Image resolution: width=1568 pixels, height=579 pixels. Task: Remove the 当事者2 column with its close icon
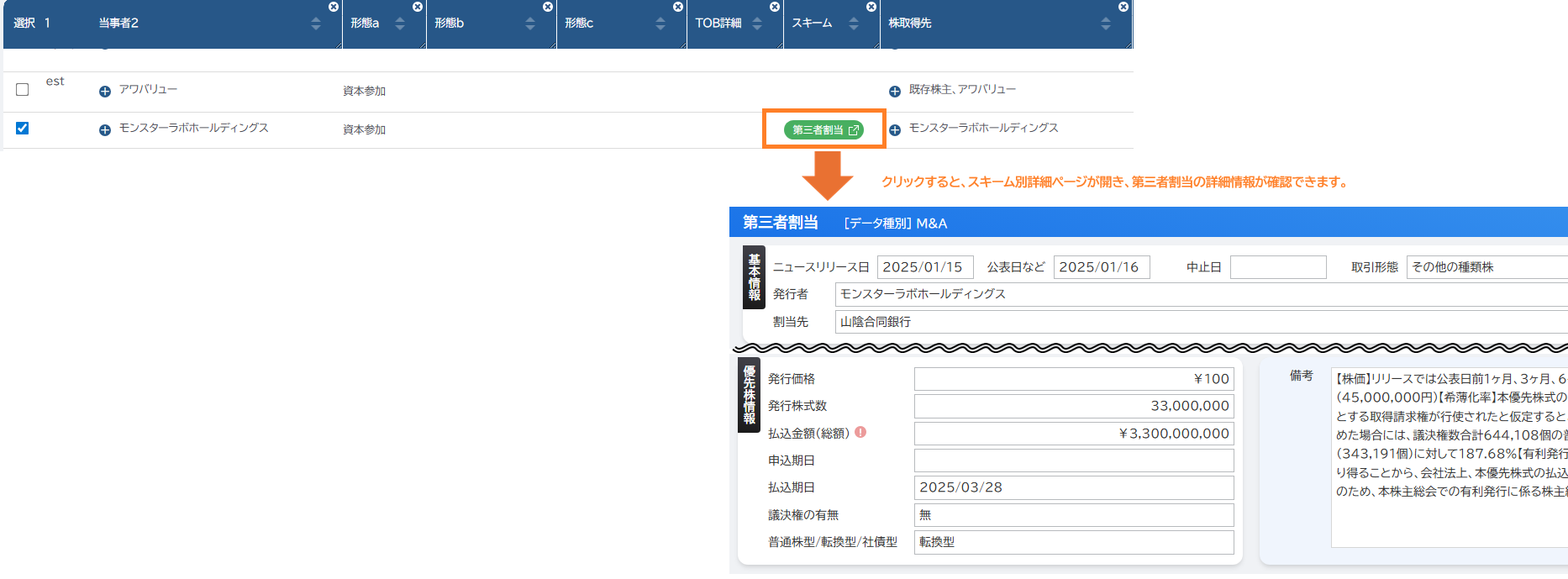(x=334, y=7)
